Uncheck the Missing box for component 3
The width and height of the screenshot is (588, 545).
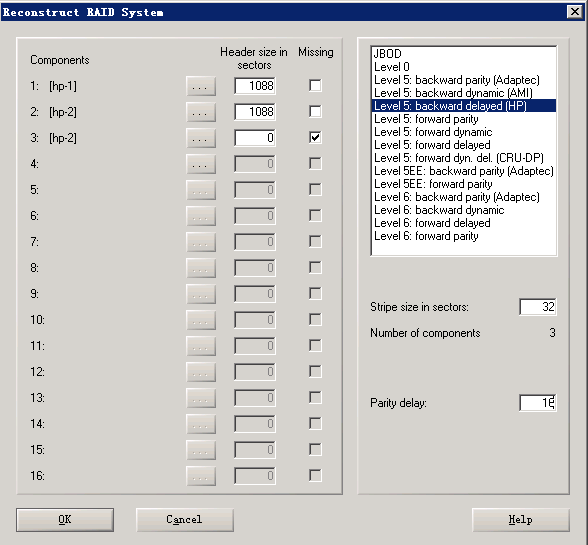click(x=315, y=137)
